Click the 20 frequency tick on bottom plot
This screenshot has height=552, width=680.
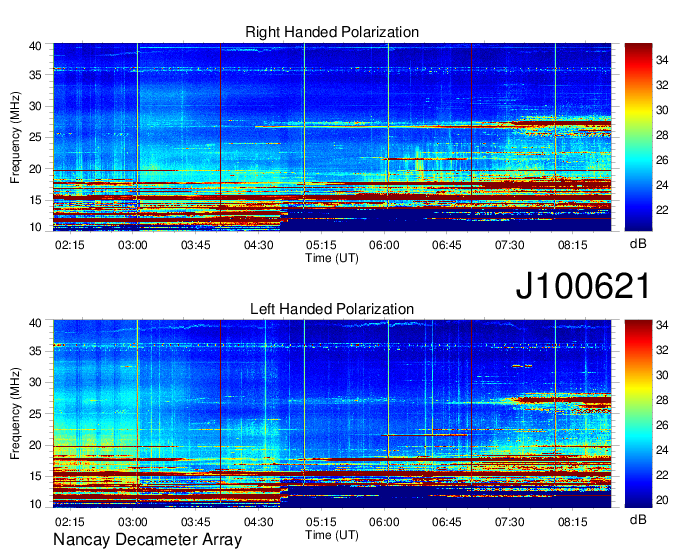coord(36,446)
